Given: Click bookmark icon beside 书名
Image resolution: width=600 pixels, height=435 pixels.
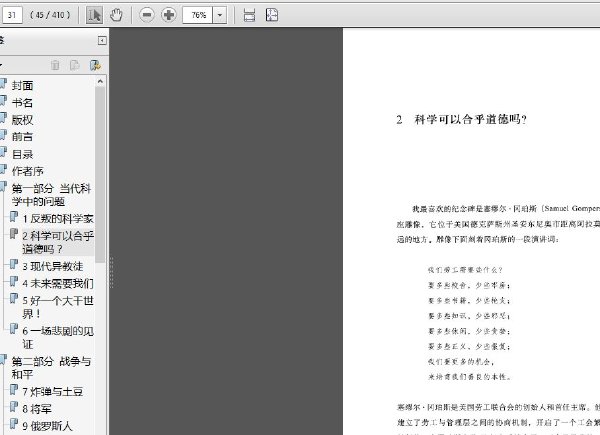Looking at the screenshot, I should point(3,101).
